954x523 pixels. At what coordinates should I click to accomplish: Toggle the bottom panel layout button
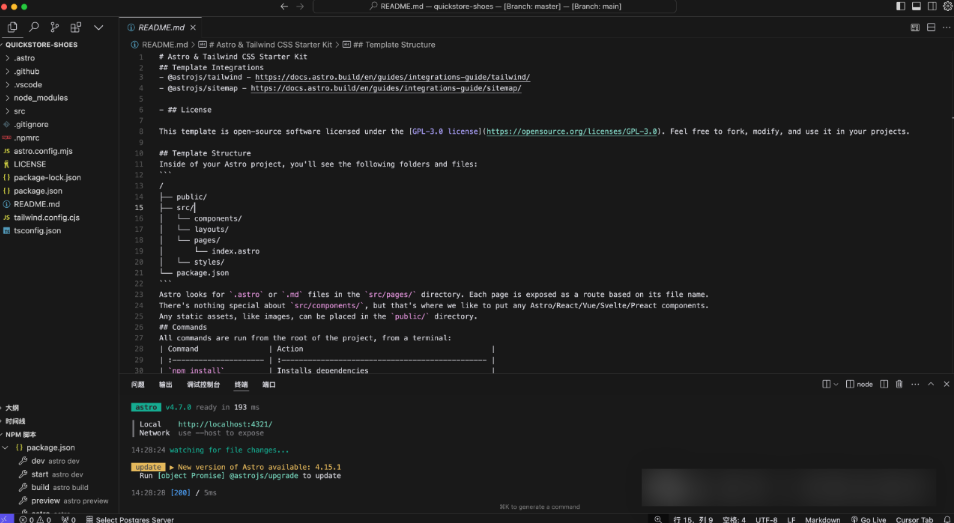pyautogui.click(x=916, y=6)
